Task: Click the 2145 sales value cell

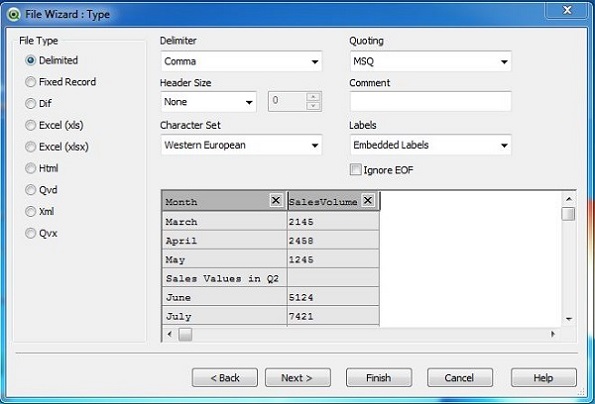Action: coord(333,221)
